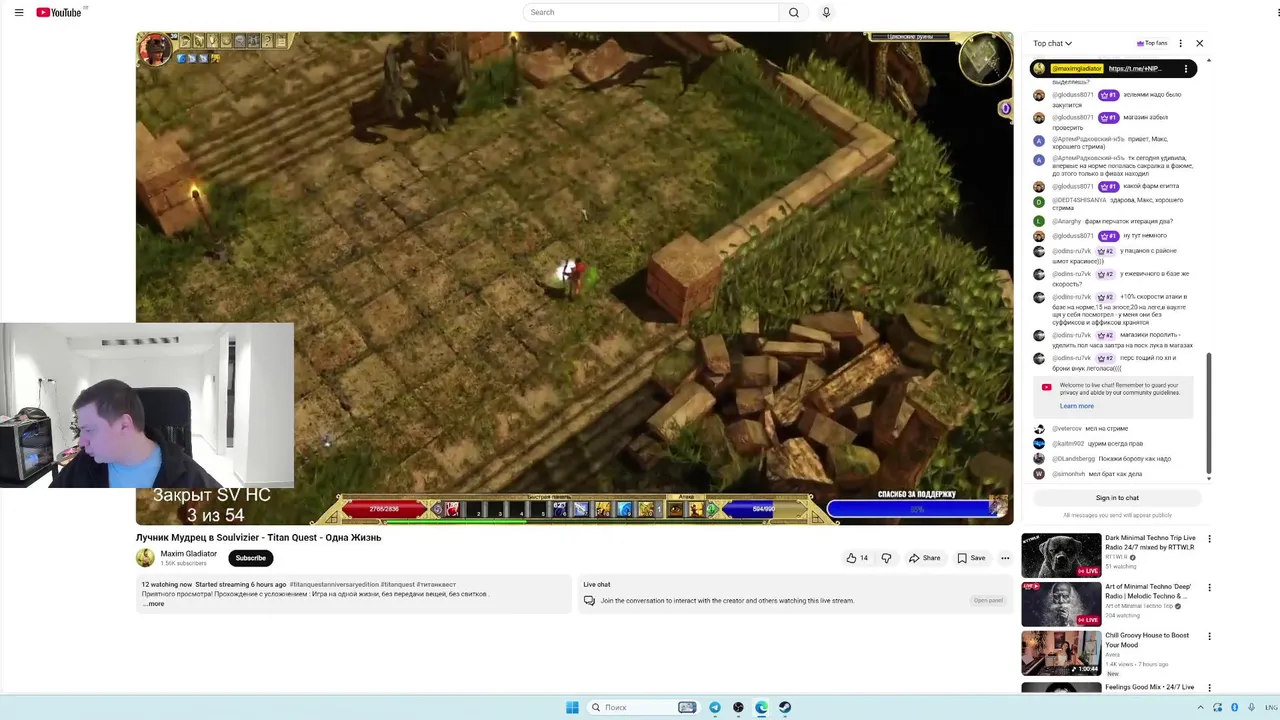Click chat author @vetercov
The height and width of the screenshot is (720, 1280).
(x=1067, y=428)
